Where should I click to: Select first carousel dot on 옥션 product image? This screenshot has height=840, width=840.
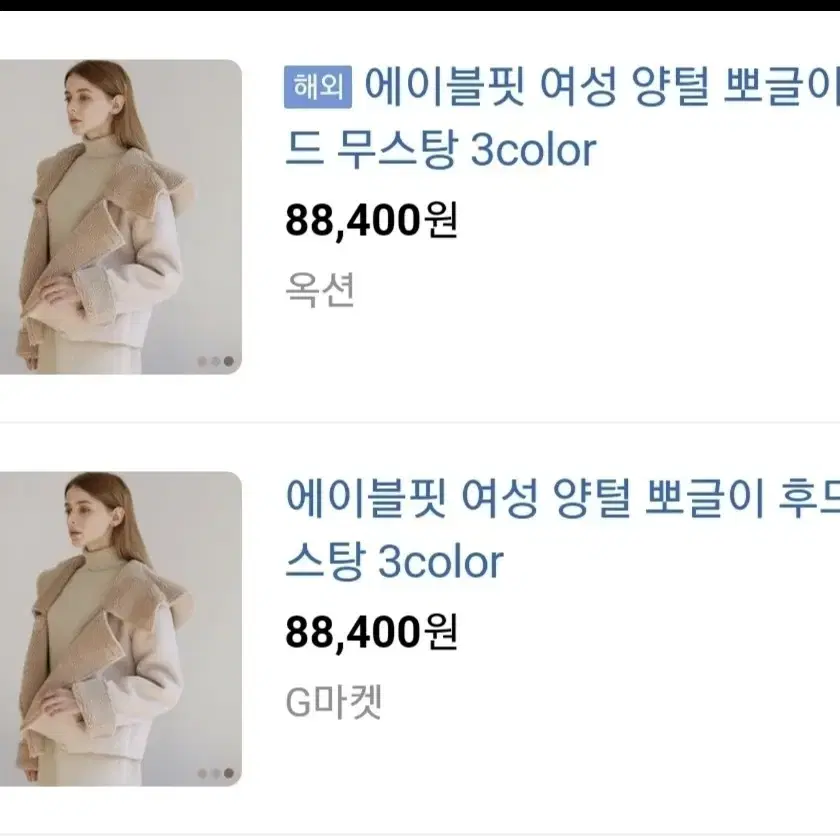coord(202,362)
